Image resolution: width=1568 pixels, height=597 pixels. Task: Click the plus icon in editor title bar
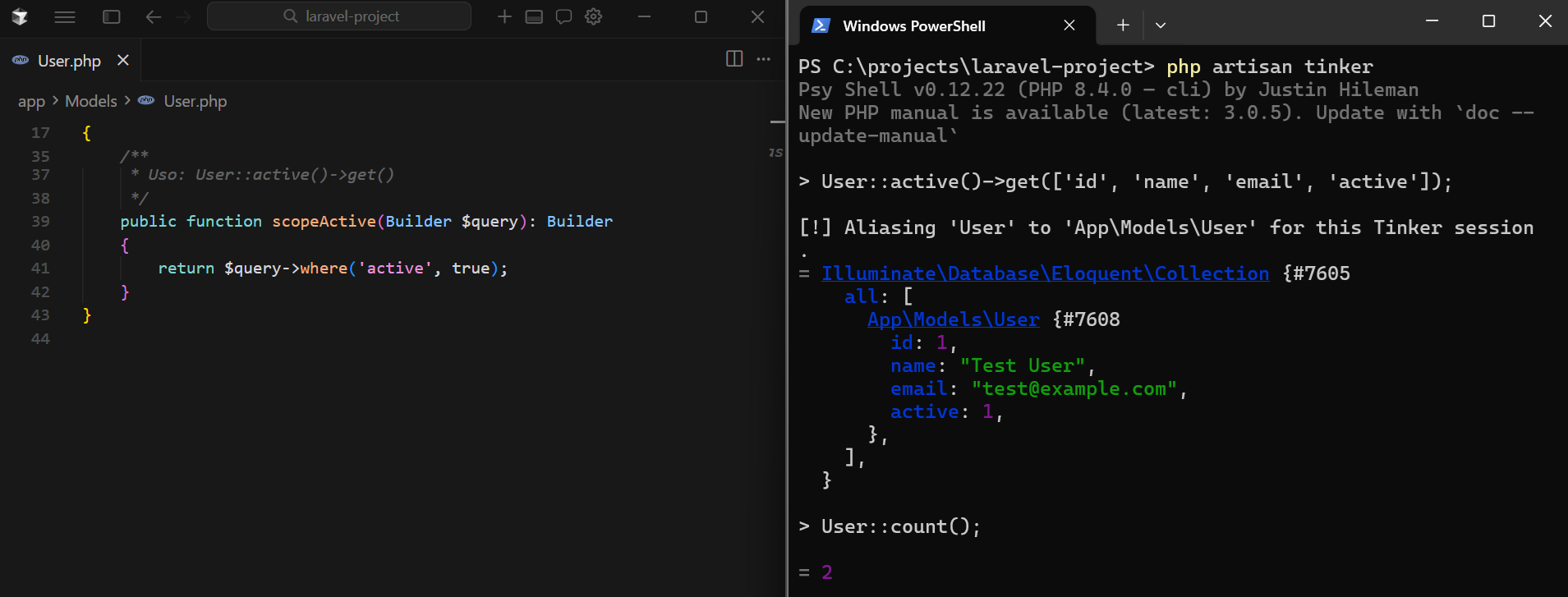(504, 16)
